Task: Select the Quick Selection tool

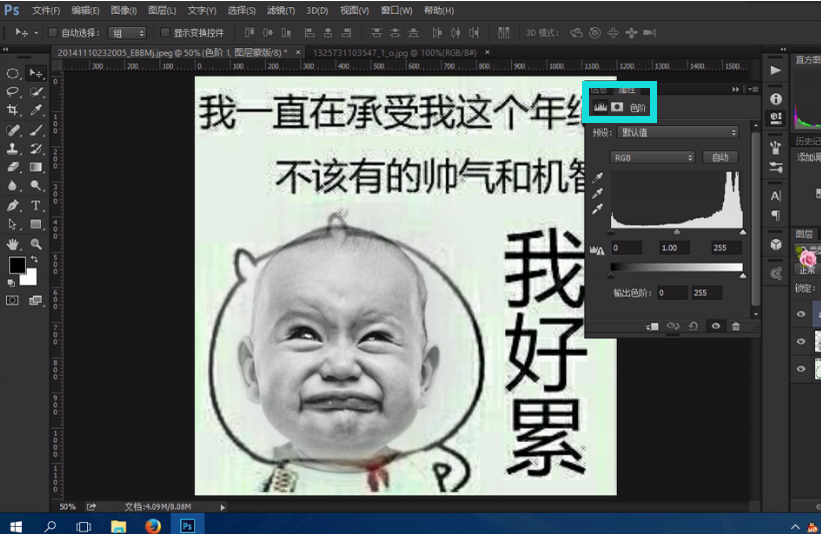Action: click(36, 92)
